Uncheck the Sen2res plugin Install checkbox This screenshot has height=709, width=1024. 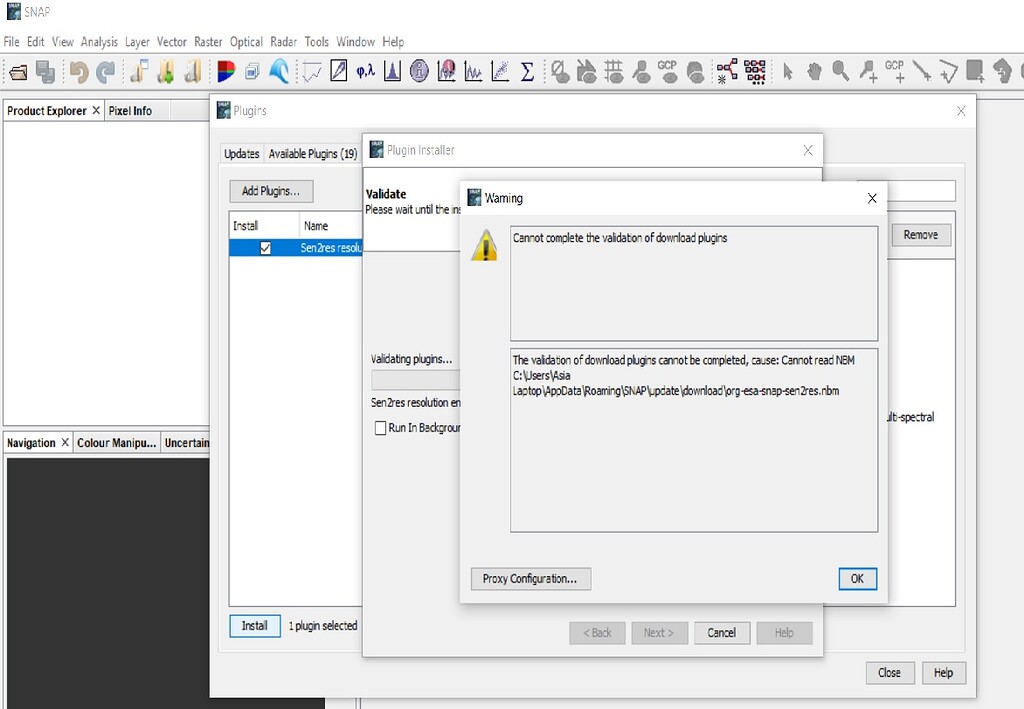click(266, 249)
